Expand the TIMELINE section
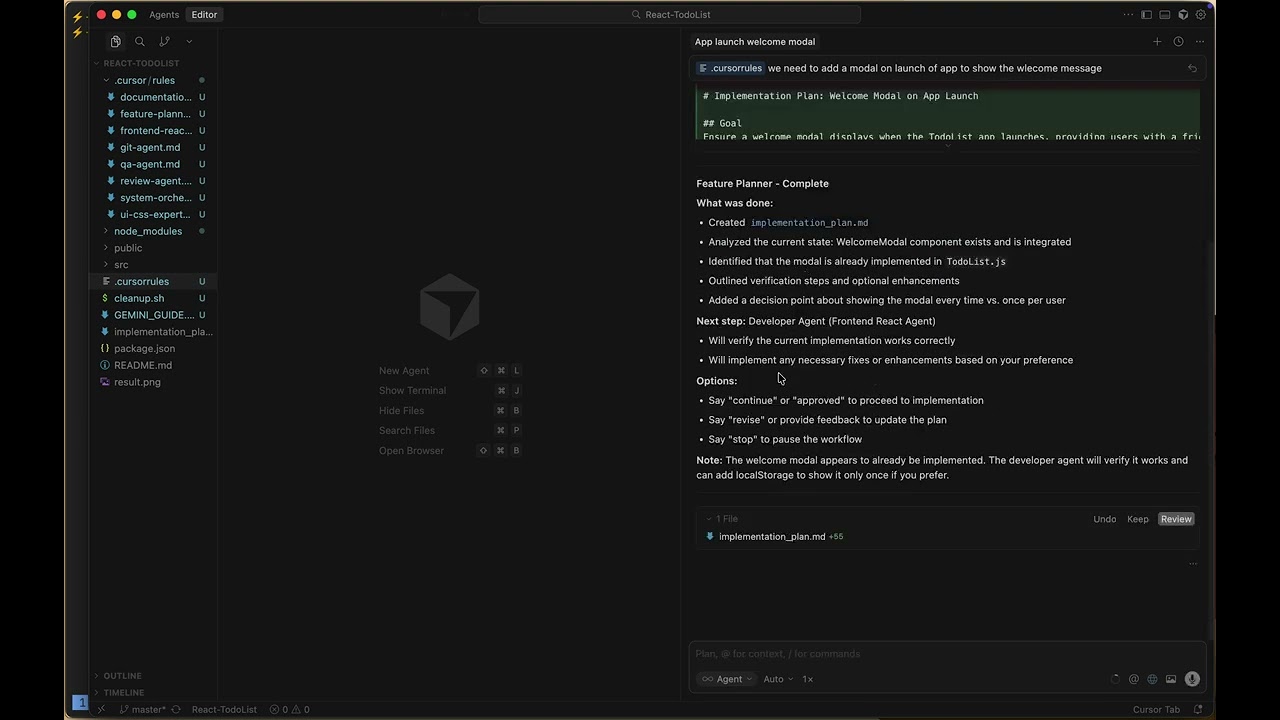Viewport: 1280px width, 720px height. (124, 692)
